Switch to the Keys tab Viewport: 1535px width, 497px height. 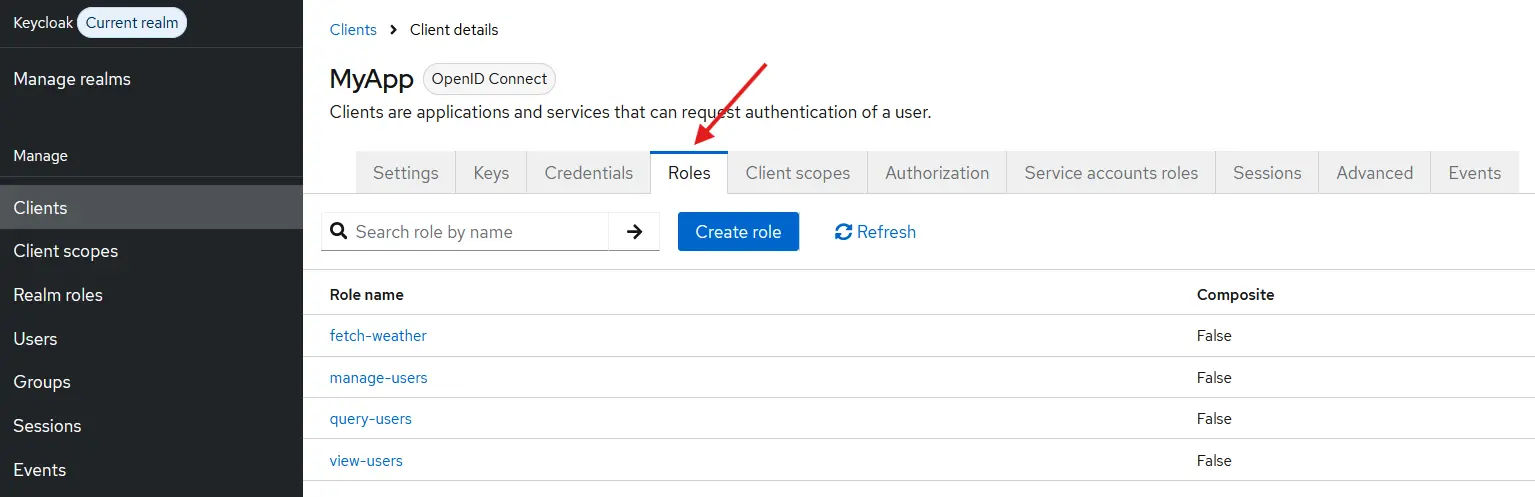491,173
